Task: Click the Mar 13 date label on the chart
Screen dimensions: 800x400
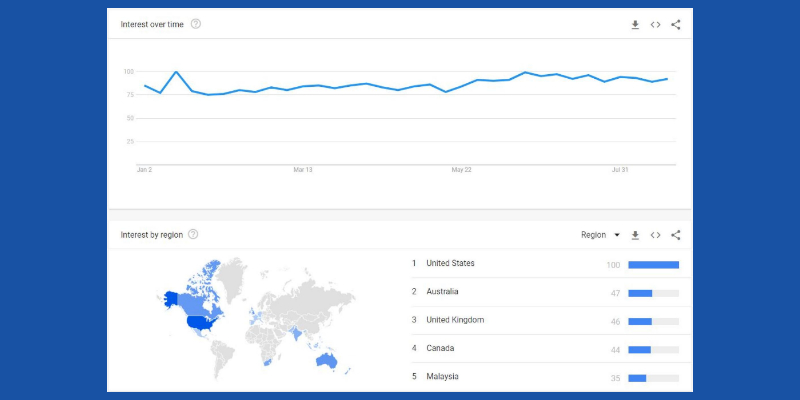Action: pos(303,170)
